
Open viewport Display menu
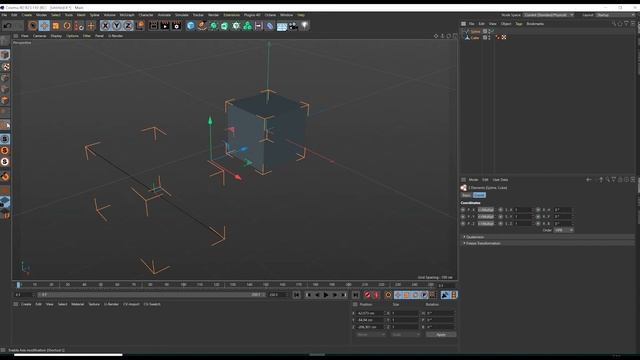56,36
